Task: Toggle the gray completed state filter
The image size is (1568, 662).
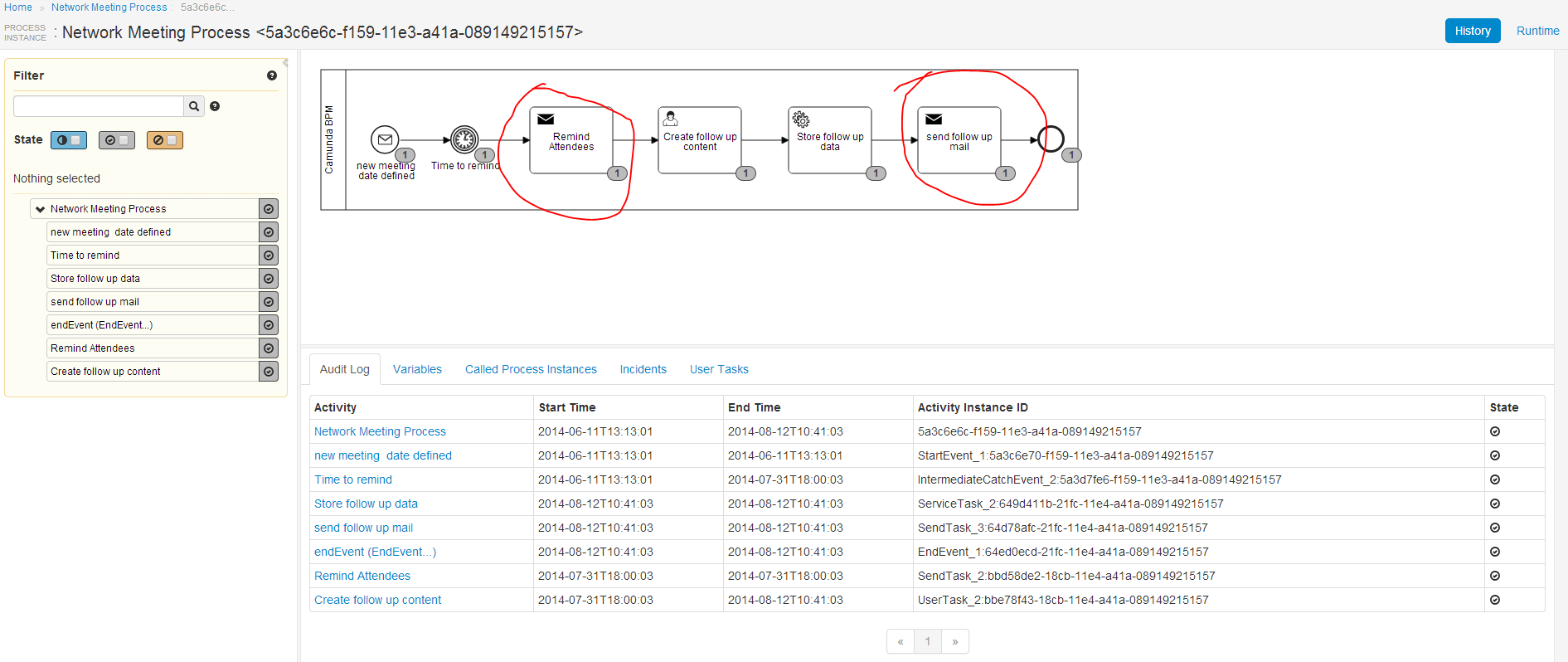Action: coord(117,140)
